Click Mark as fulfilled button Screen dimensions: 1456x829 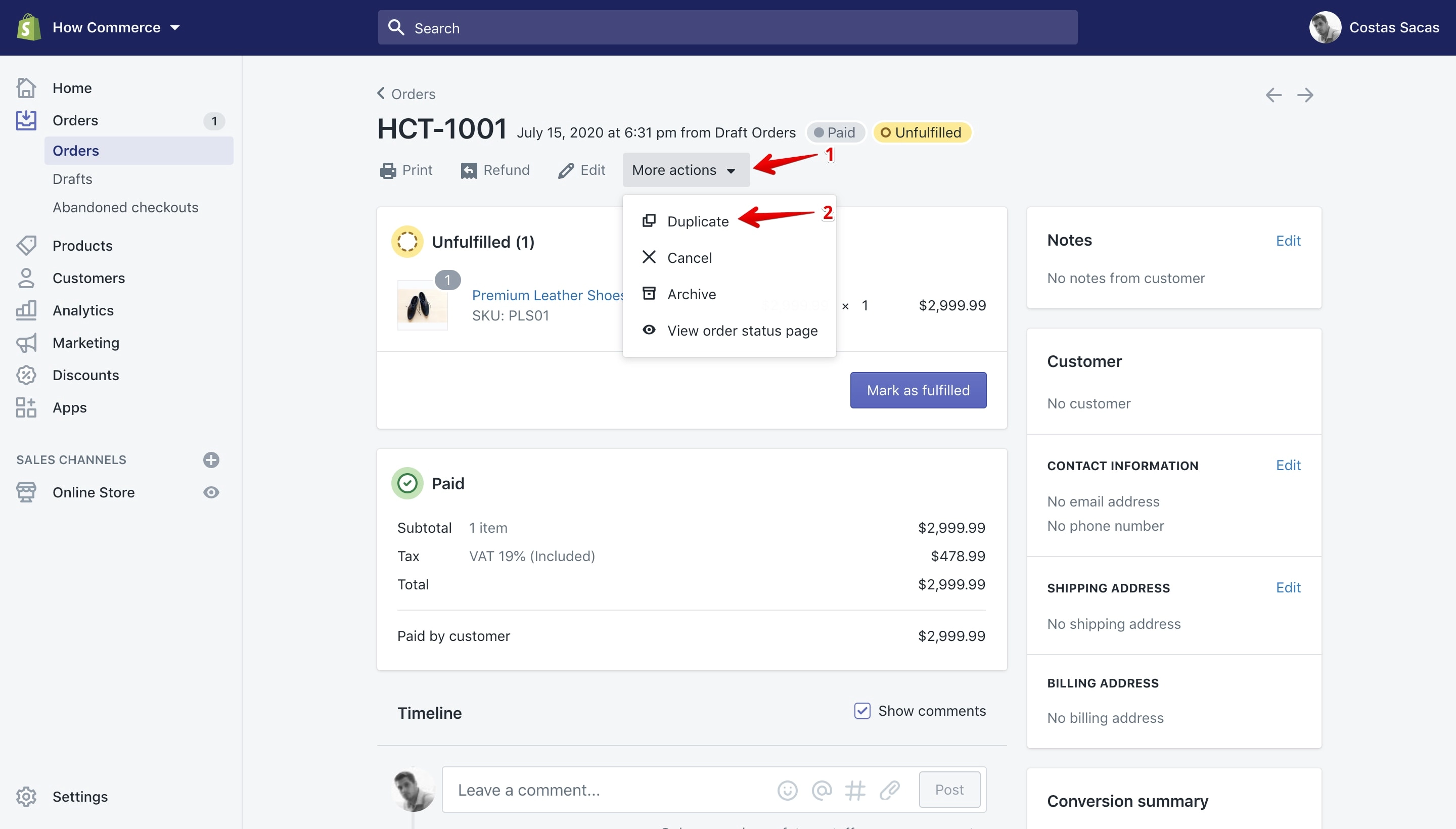pyautogui.click(x=918, y=390)
